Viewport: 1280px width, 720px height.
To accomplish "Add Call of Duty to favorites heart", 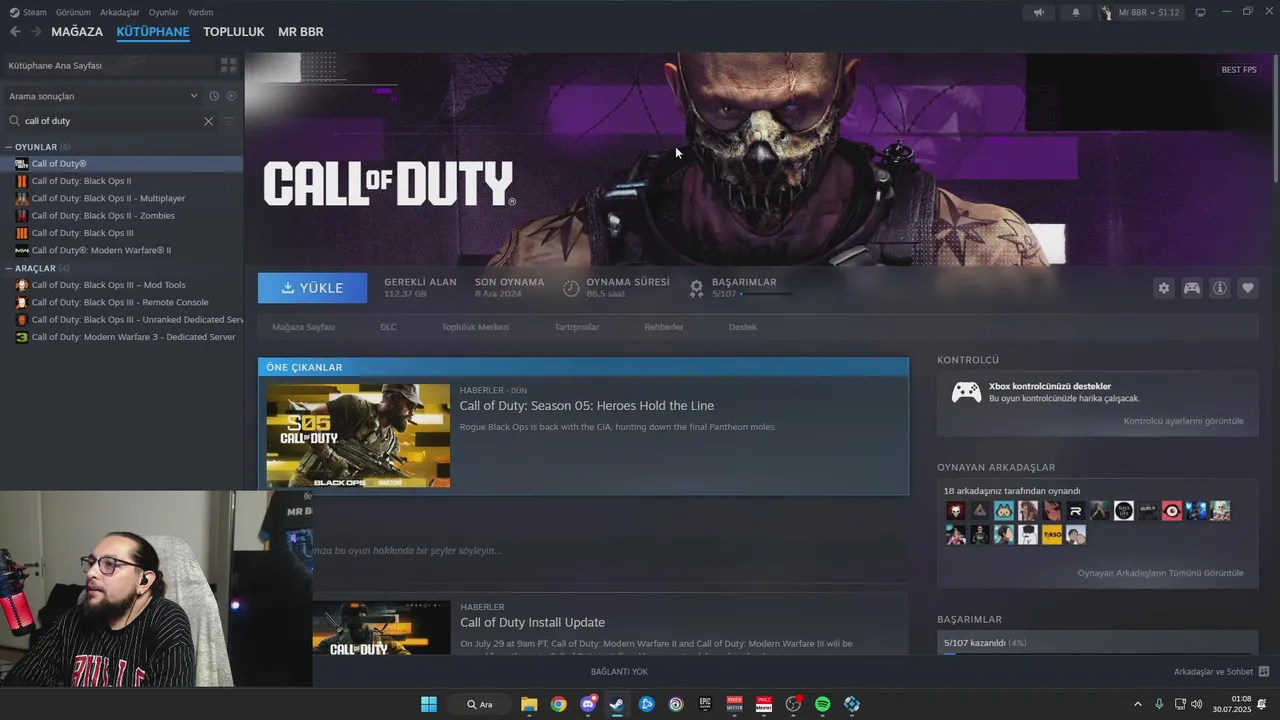I will pos(1248,288).
